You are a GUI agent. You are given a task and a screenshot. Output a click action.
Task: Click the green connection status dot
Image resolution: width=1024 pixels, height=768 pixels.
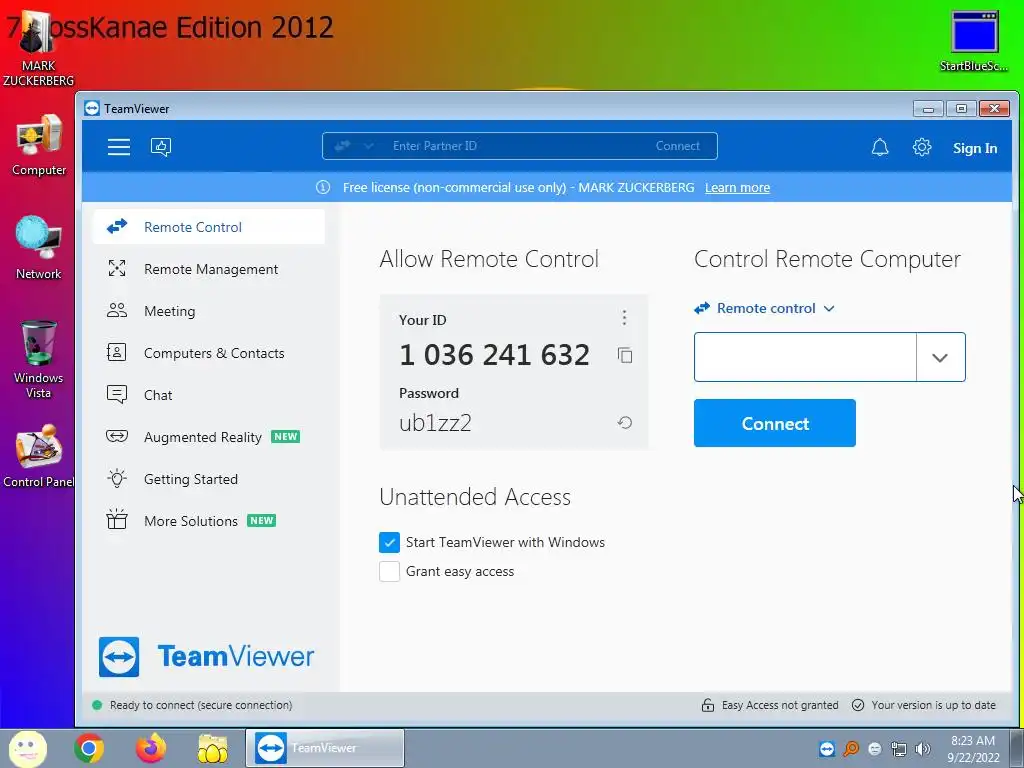point(97,705)
